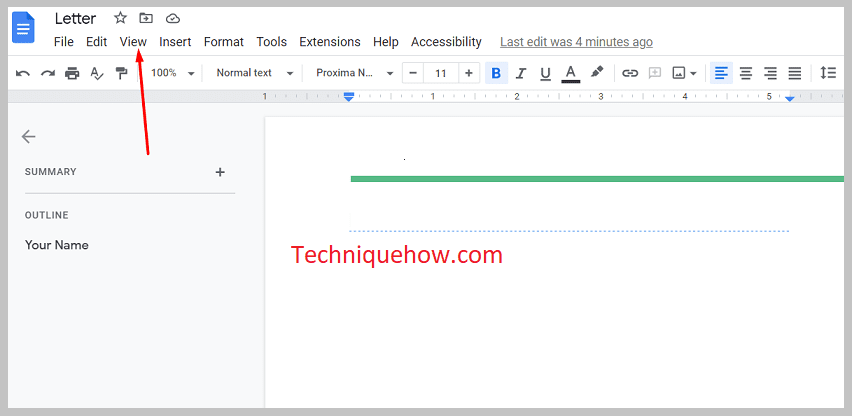Open line and paragraph spacing
Viewport: 852px width, 416px height.
coord(828,73)
